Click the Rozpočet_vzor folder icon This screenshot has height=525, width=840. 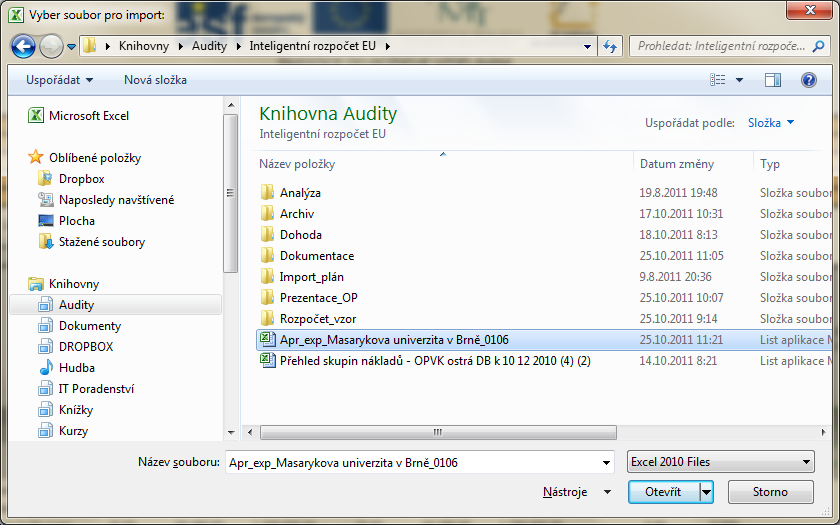(267, 319)
